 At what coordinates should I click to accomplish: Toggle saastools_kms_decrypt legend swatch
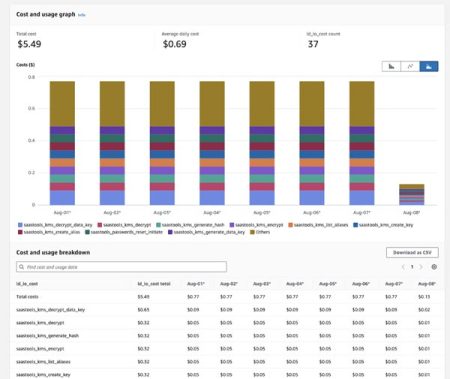(x=100, y=225)
